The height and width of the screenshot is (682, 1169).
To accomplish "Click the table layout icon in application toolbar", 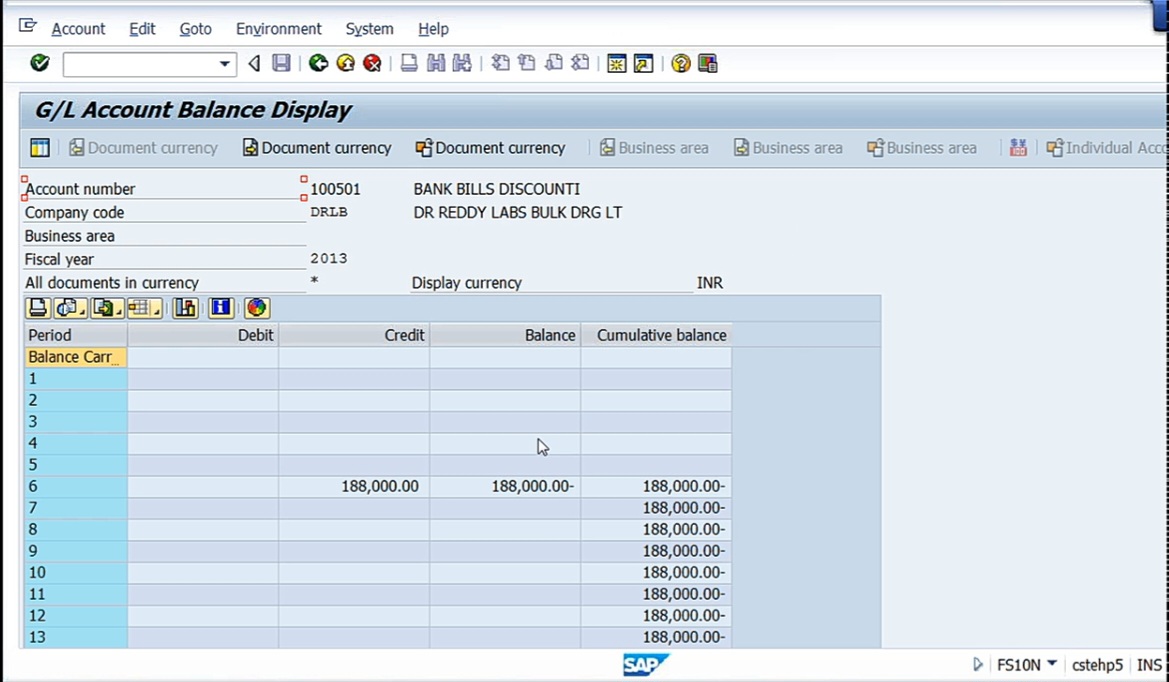I will [40, 148].
